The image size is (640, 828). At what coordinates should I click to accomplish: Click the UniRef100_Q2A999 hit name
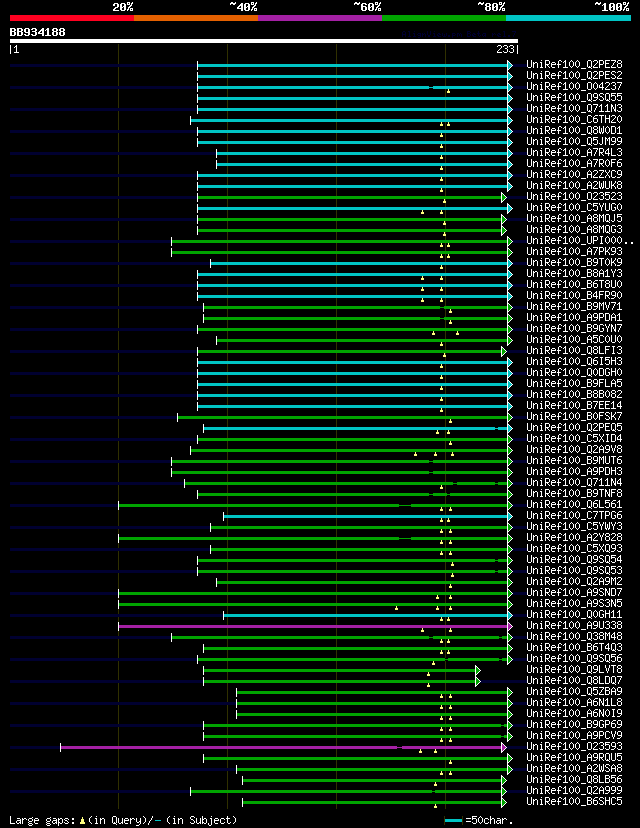(x=574, y=791)
